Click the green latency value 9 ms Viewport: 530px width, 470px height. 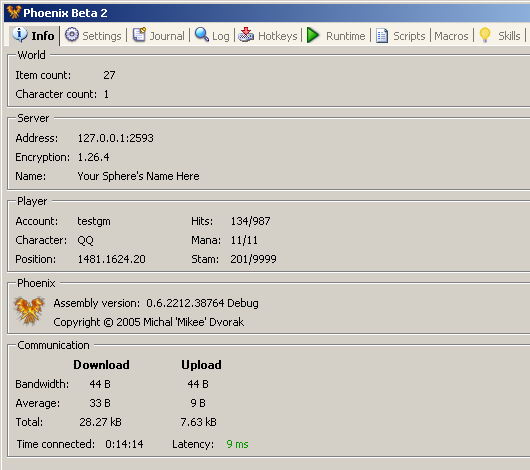237,444
